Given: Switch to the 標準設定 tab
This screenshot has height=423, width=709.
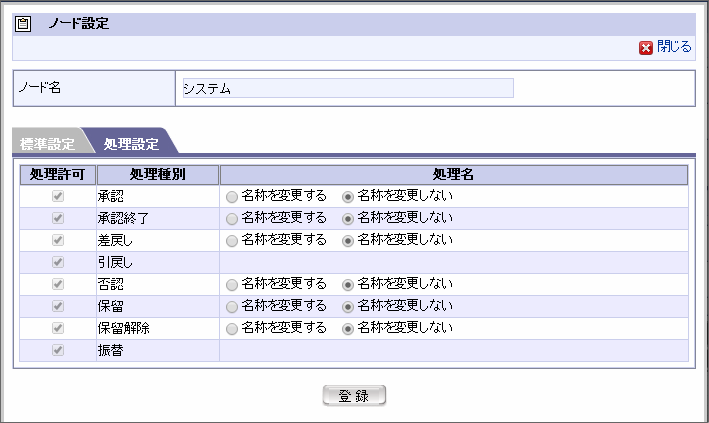Looking at the screenshot, I should pyautogui.click(x=47, y=144).
